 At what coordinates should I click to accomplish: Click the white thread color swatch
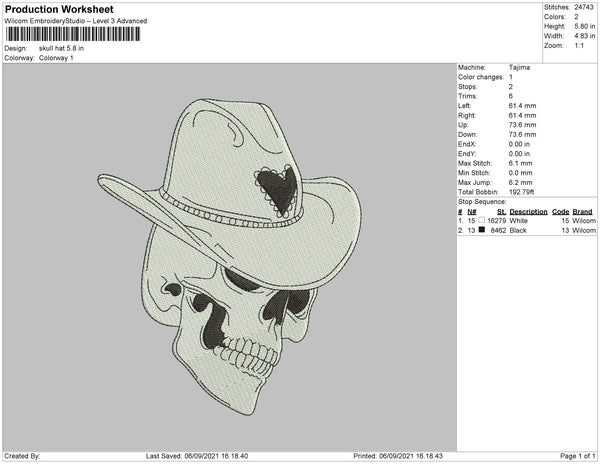pos(483,221)
